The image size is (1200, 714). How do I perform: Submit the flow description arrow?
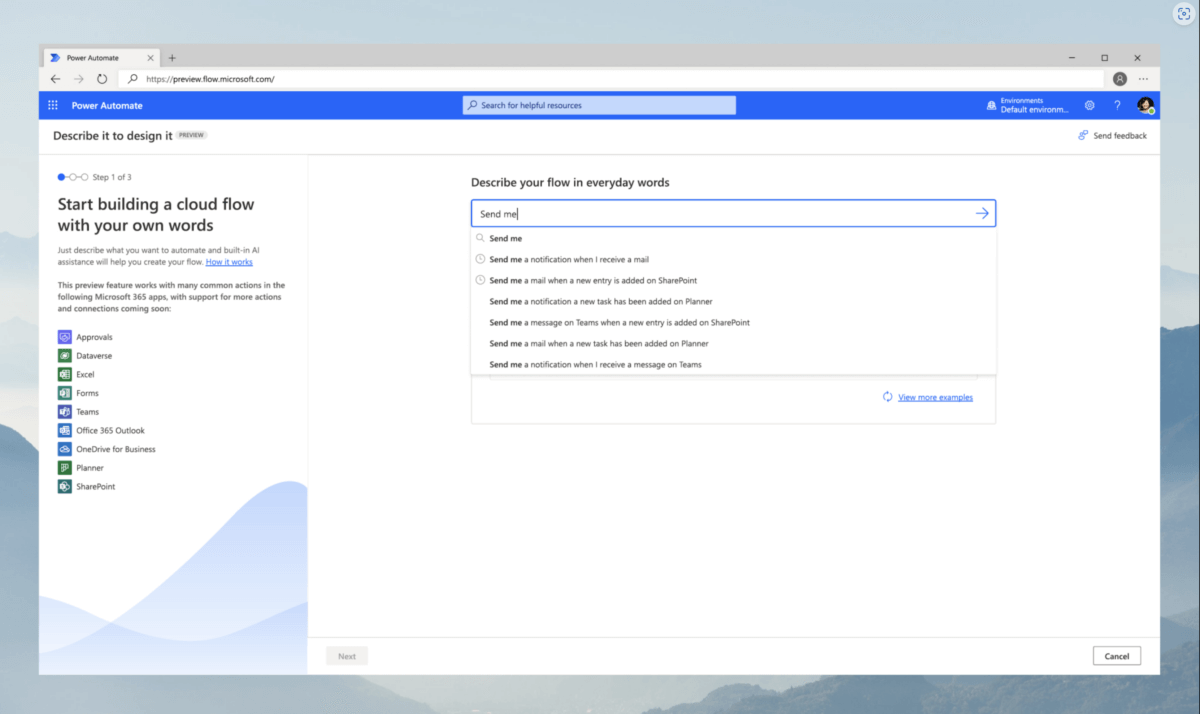click(982, 213)
